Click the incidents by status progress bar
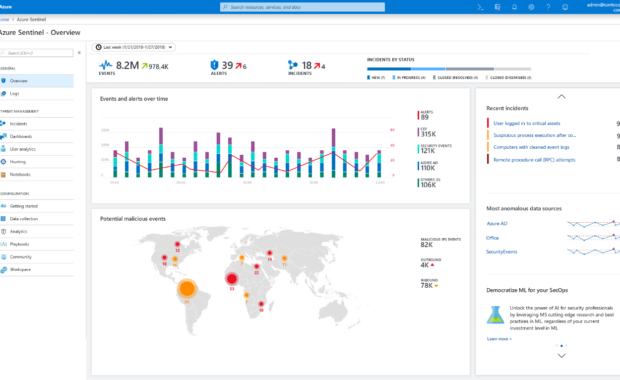 point(449,69)
